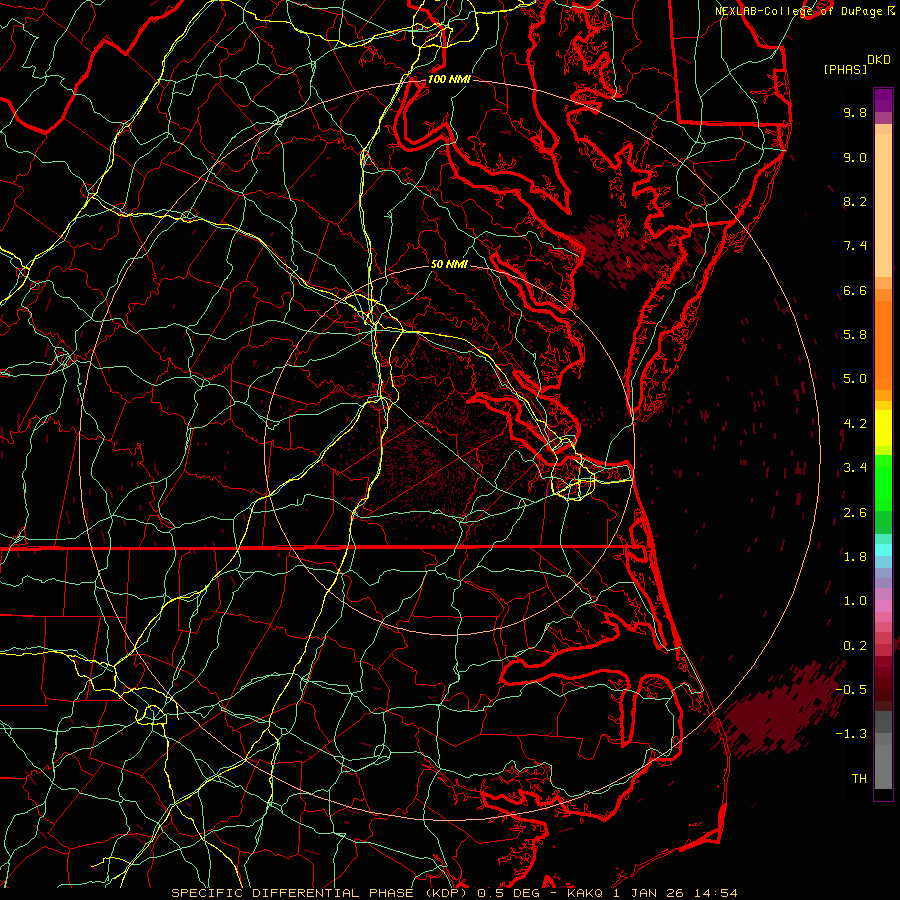This screenshot has height=900, width=900.
Task: Pick the yellow segment of the color bar
Action: click(883, 428)
